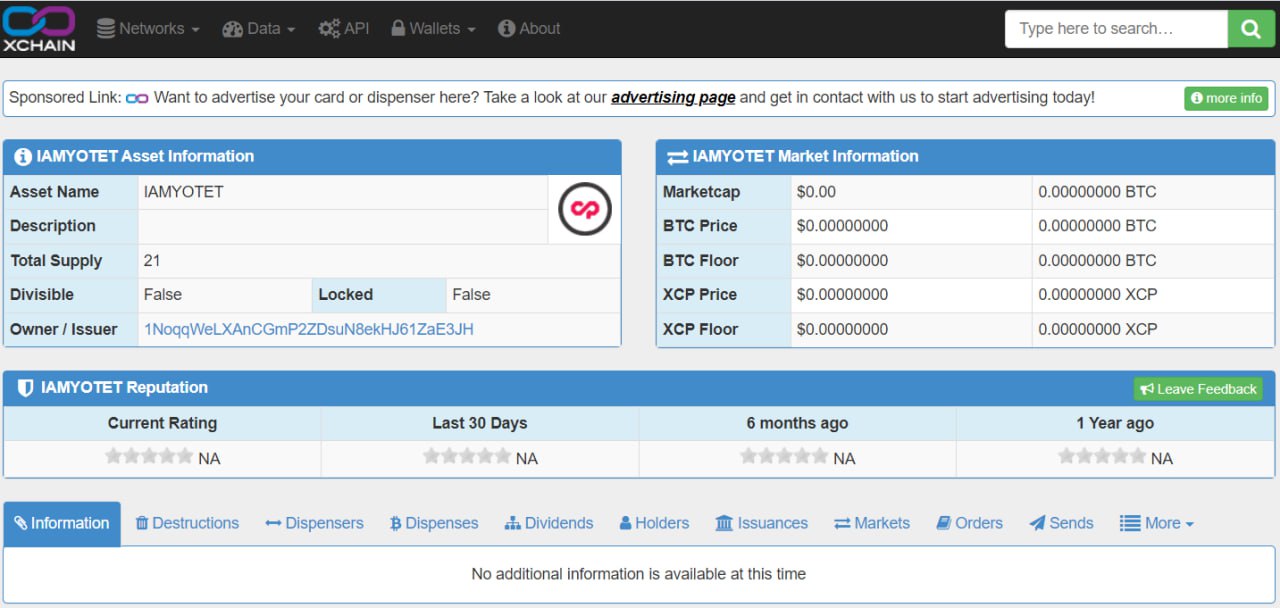Click the Issuances bank building icon
The height and width of the screenshot is (608, 1280).
tap(724, 523)
